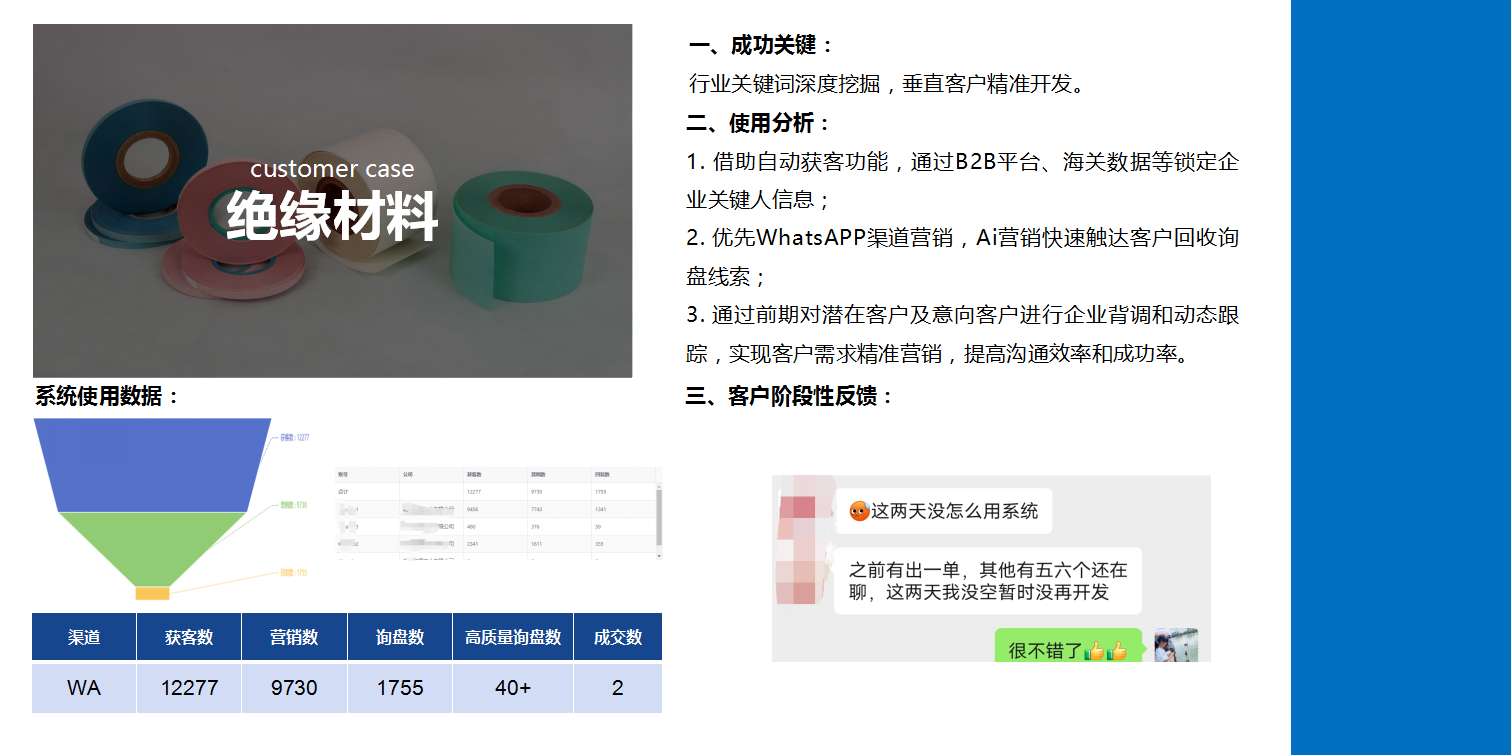The image size is (1511, 755).
Task: Click the blue 获客数 funnel segment
Action: [x=152, y=465]
